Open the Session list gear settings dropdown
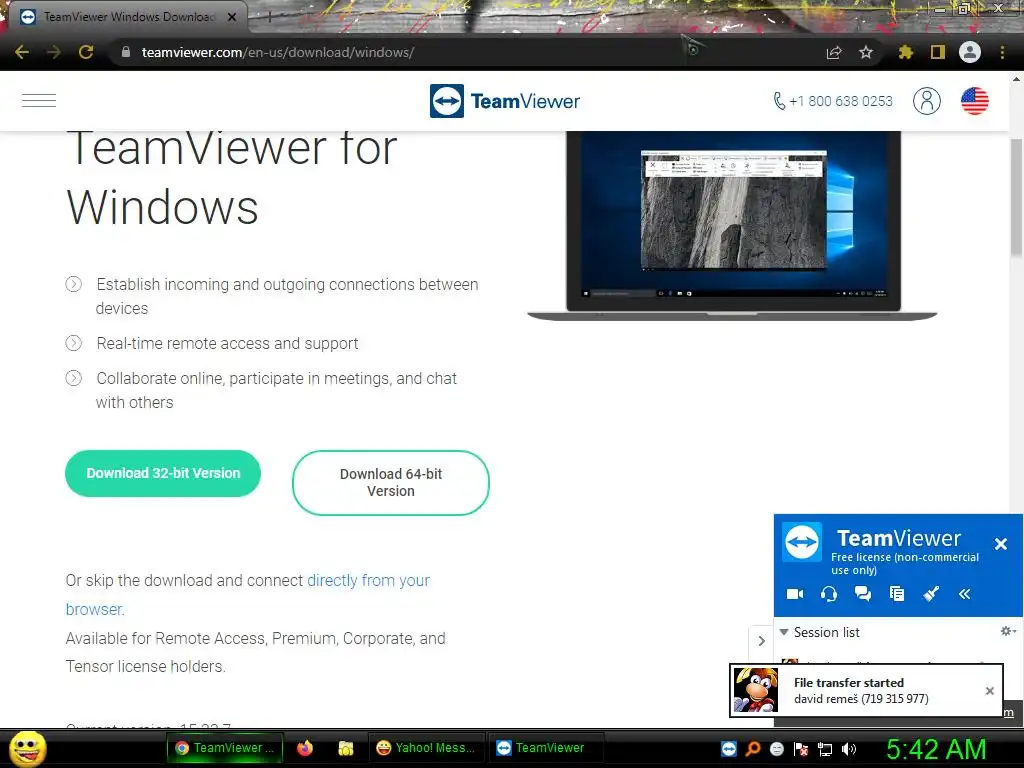 (1008, 631)
